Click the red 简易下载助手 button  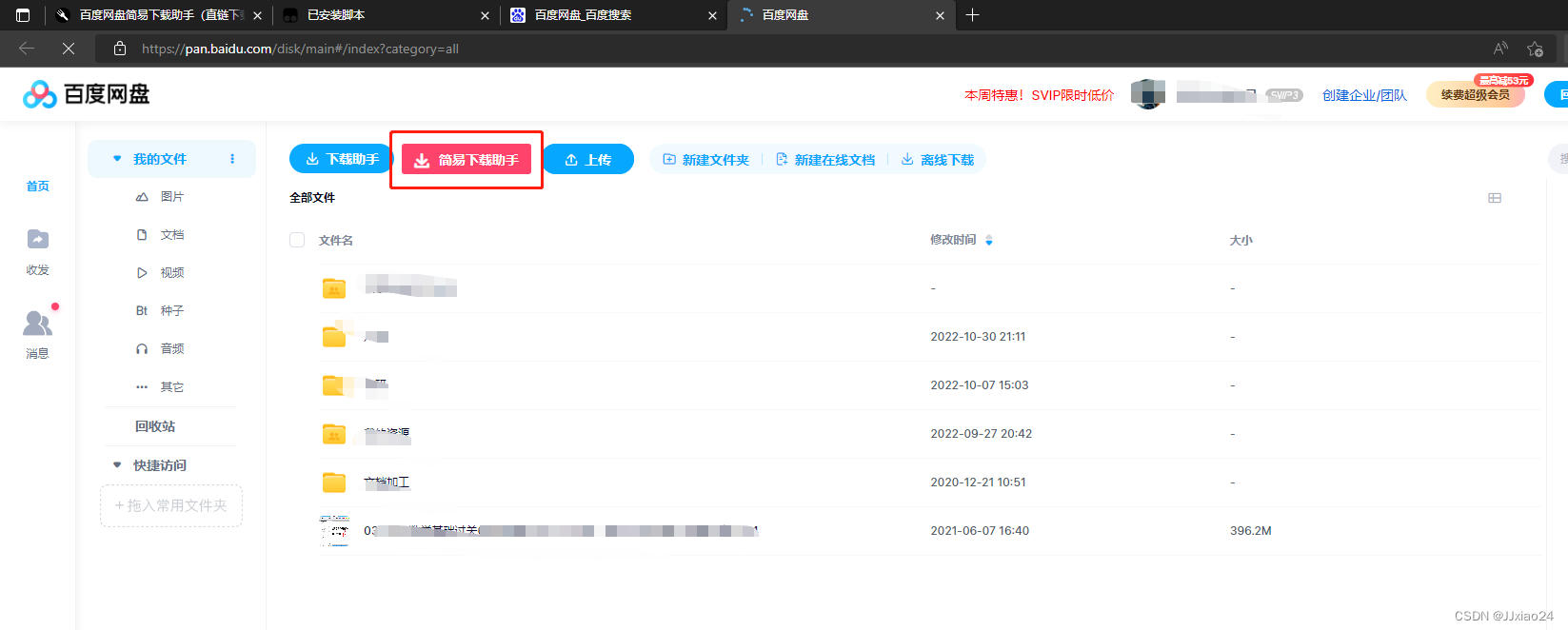pyautogui.click(x=466, y=160)
